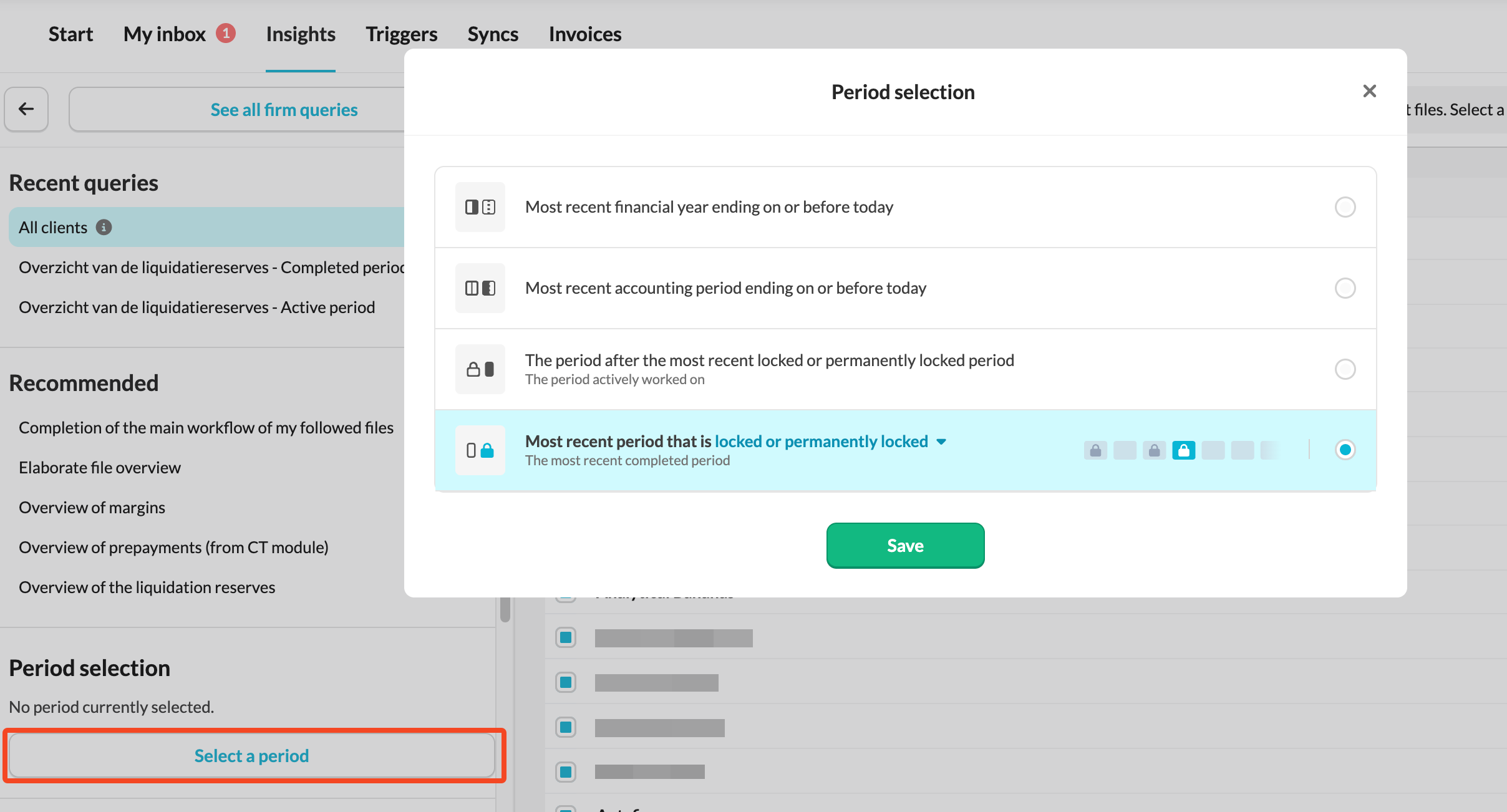
Task: Click the period after locked icon
Action: tap(480, 369)
